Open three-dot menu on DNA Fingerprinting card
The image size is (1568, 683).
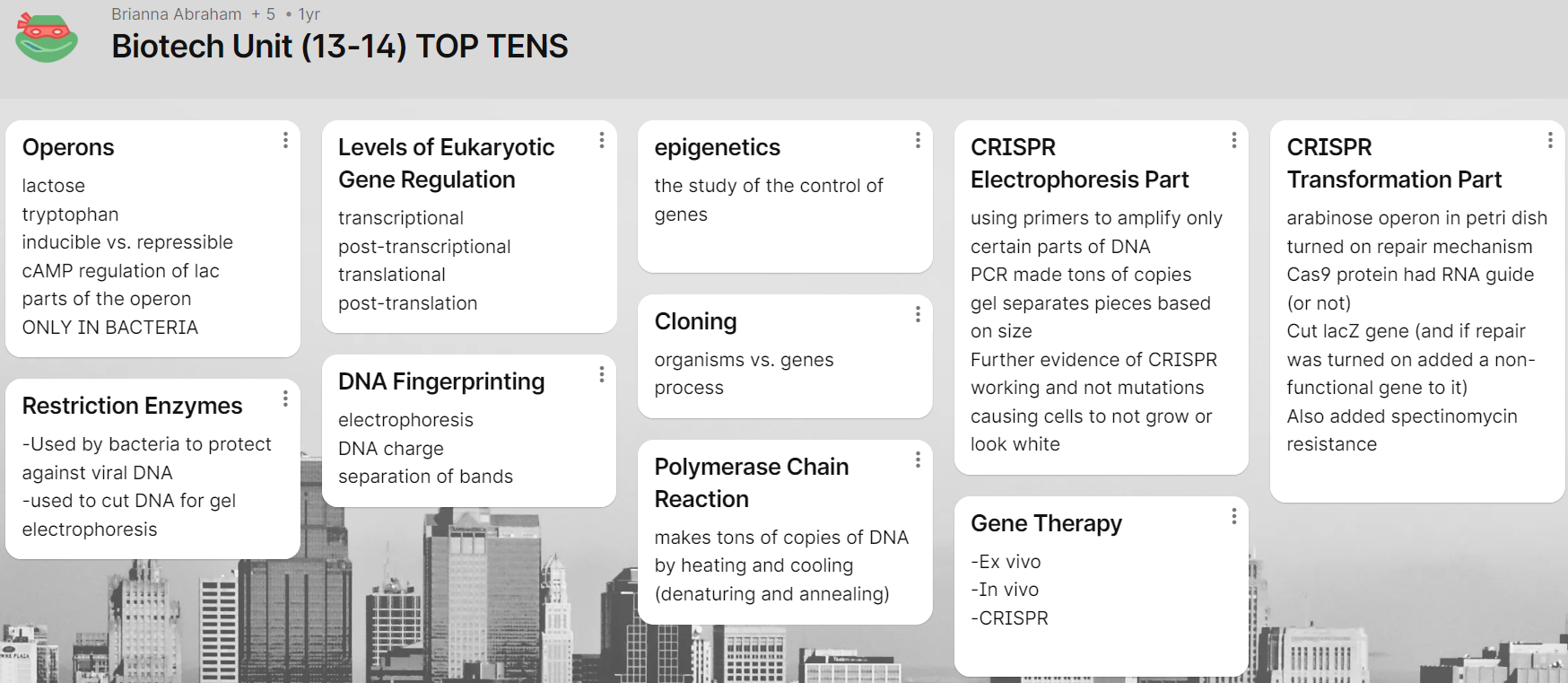pyautogui.click(x=602, y=374)
